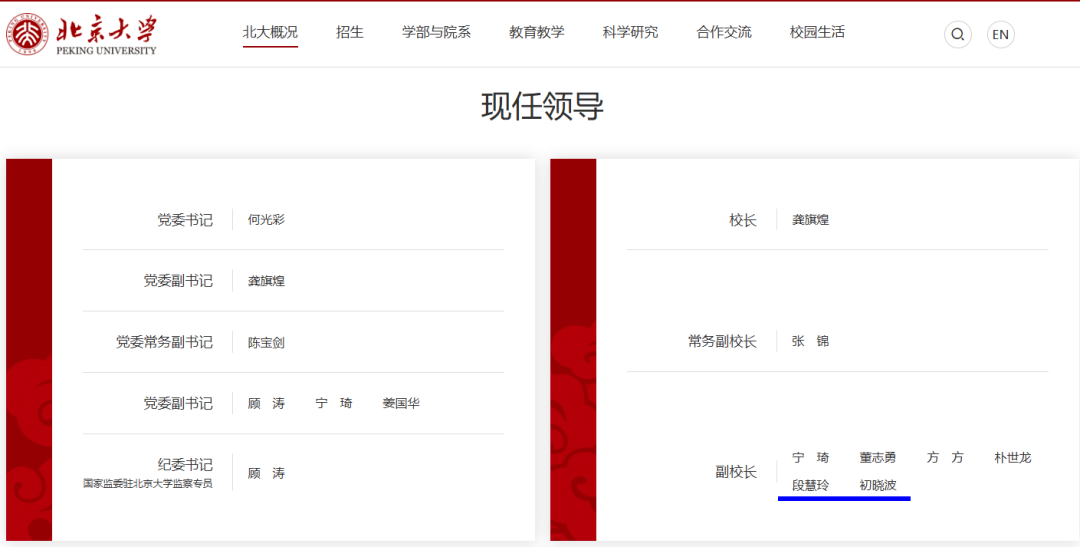Go to the 教育教学 menu item

click(x=536, y=32)
